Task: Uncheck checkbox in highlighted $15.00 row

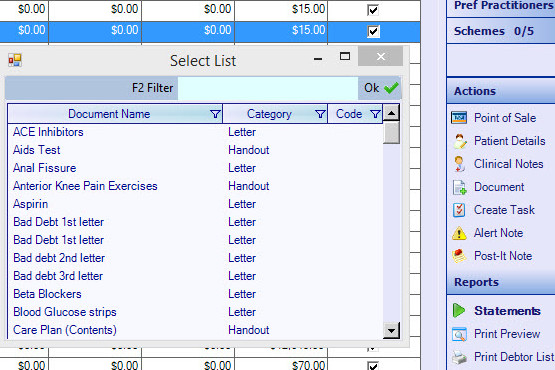Action: pyautogui.click(x=373, y=32)
